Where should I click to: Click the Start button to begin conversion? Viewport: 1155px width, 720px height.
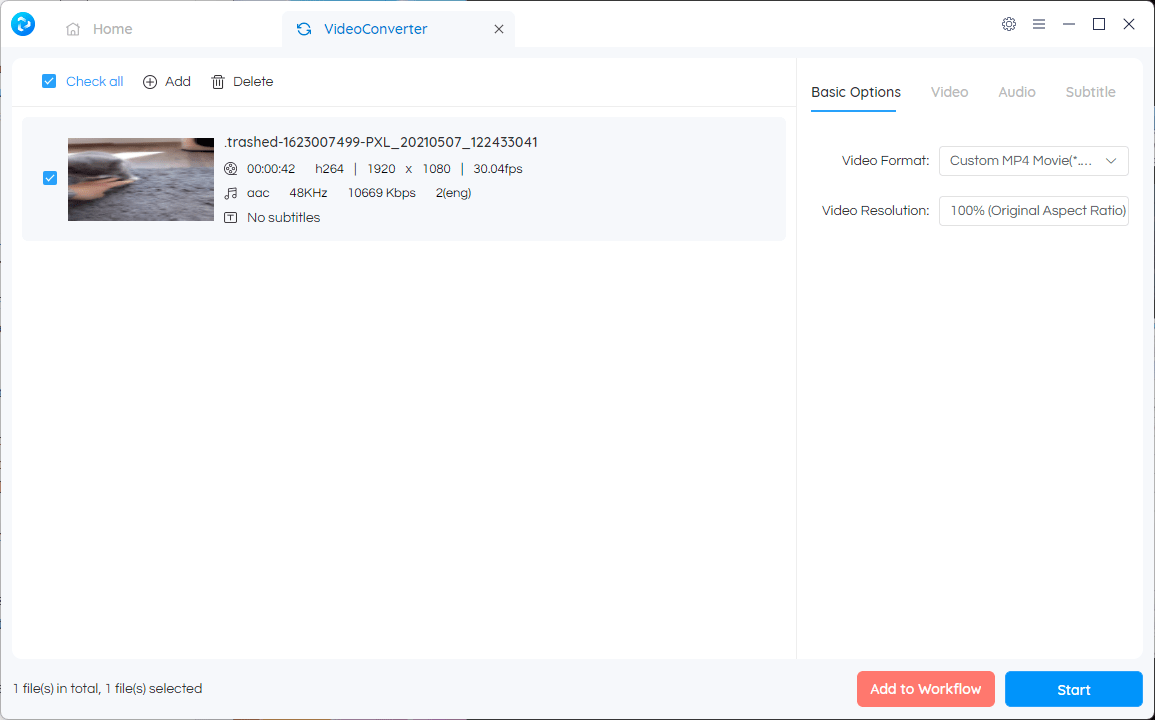(x=1073, y=689)
